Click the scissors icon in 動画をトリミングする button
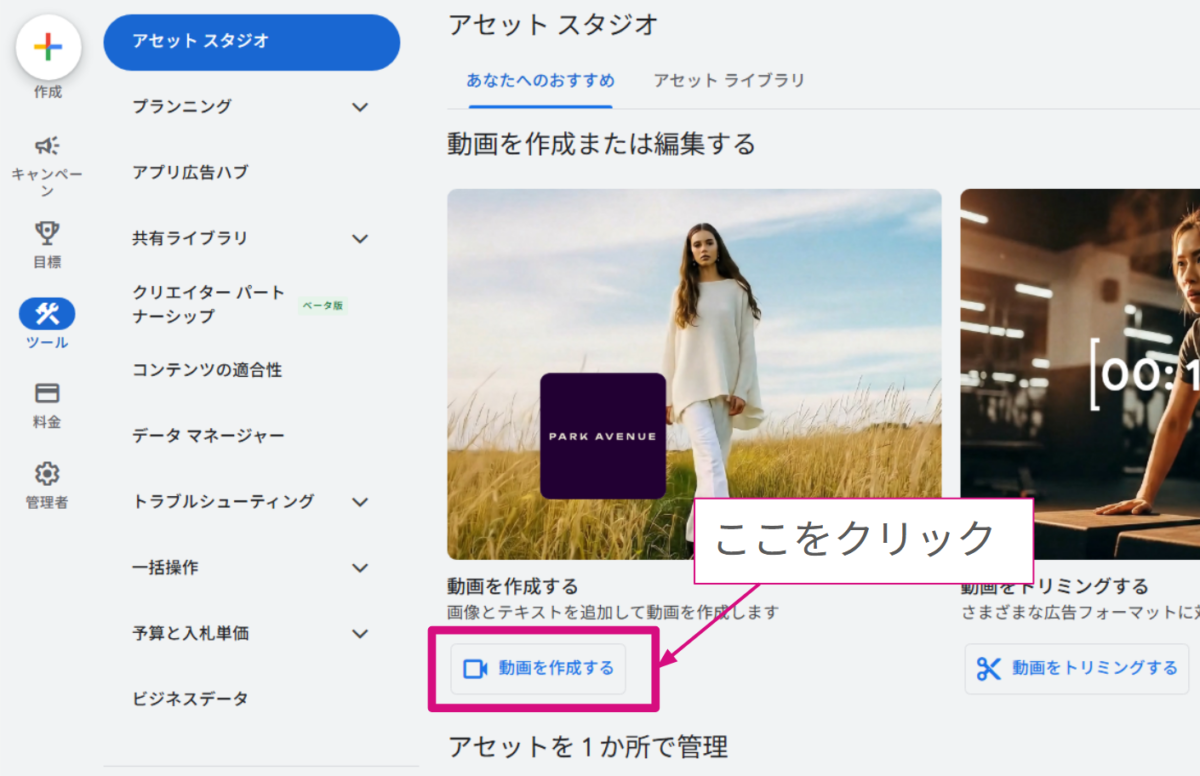1200x776 pixels. point(989,668)
